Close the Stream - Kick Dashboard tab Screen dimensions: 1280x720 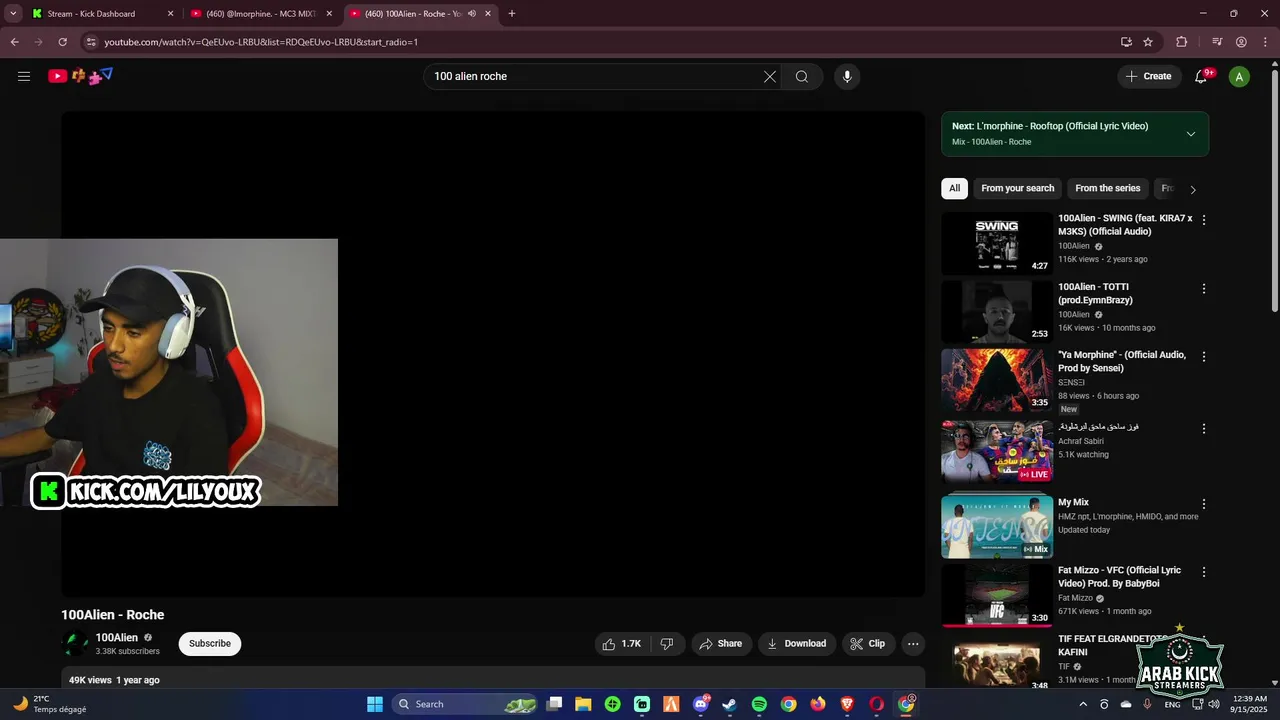click(170, 14)
